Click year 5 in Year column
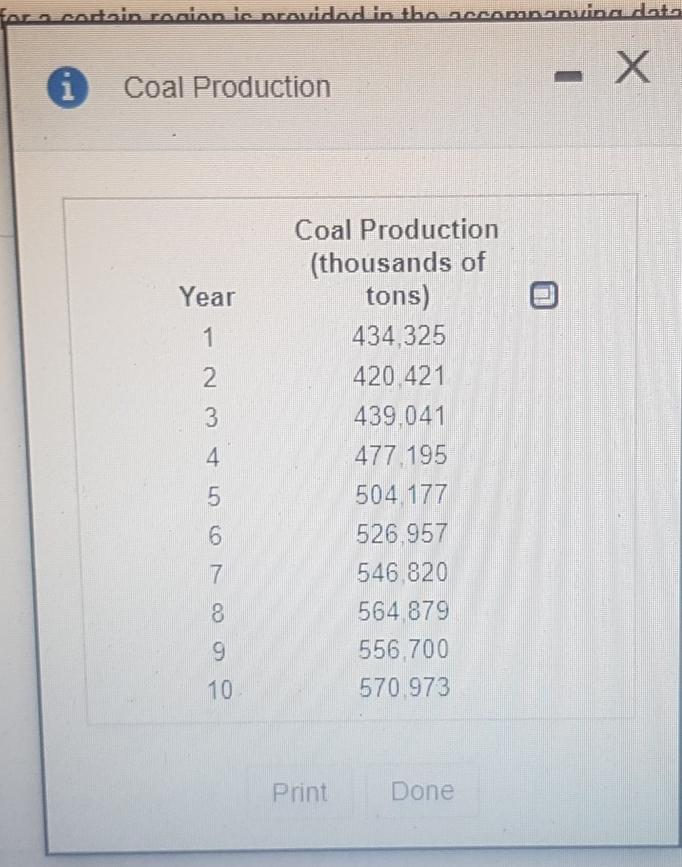 pyautogui.click(x=214, y=497)
